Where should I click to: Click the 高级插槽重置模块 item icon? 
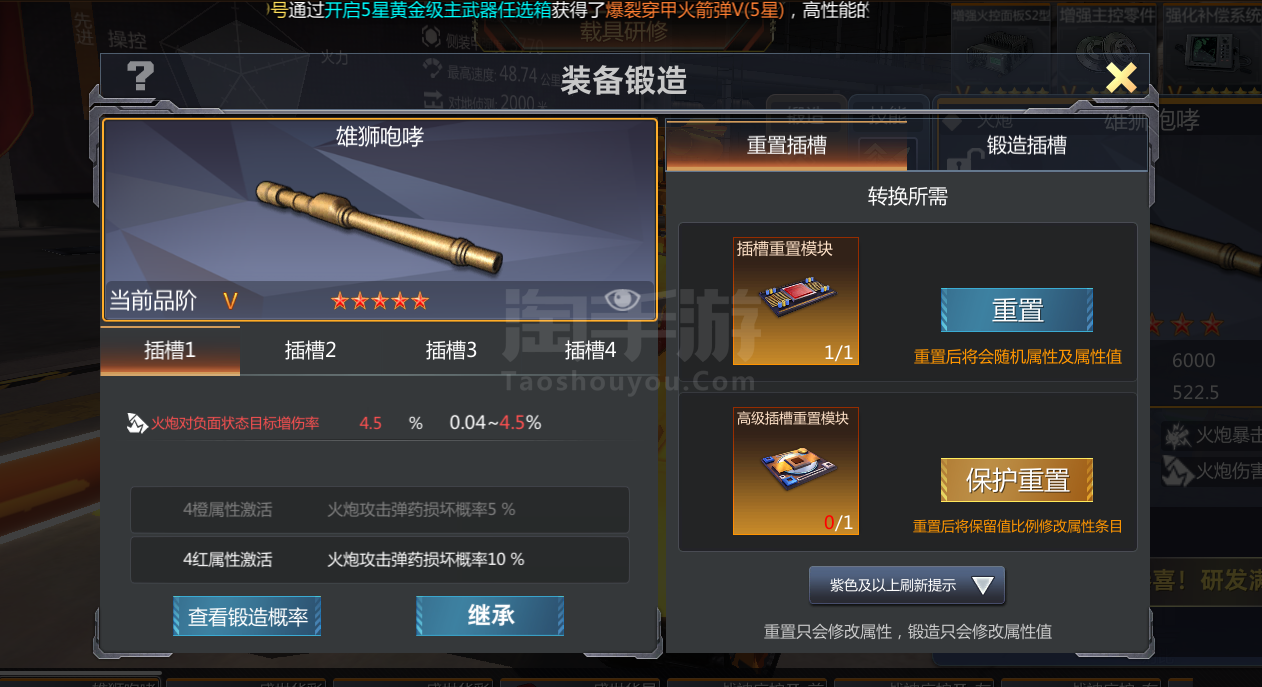point(796,471)
